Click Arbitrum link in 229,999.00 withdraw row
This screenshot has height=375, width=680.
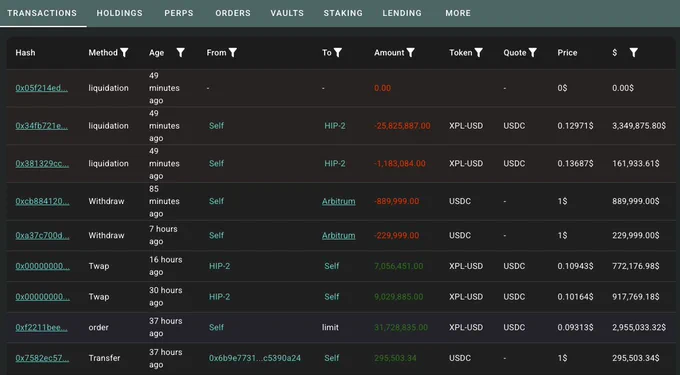[x=338, y=235]
